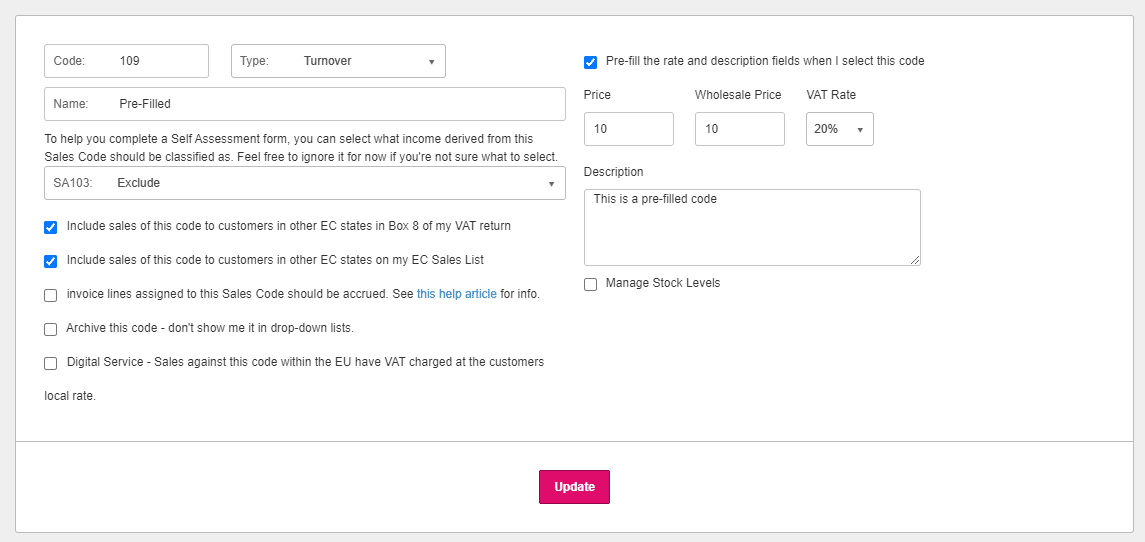
Task: Enable accrued invoice lines checkbox
Action: (51, 295)
